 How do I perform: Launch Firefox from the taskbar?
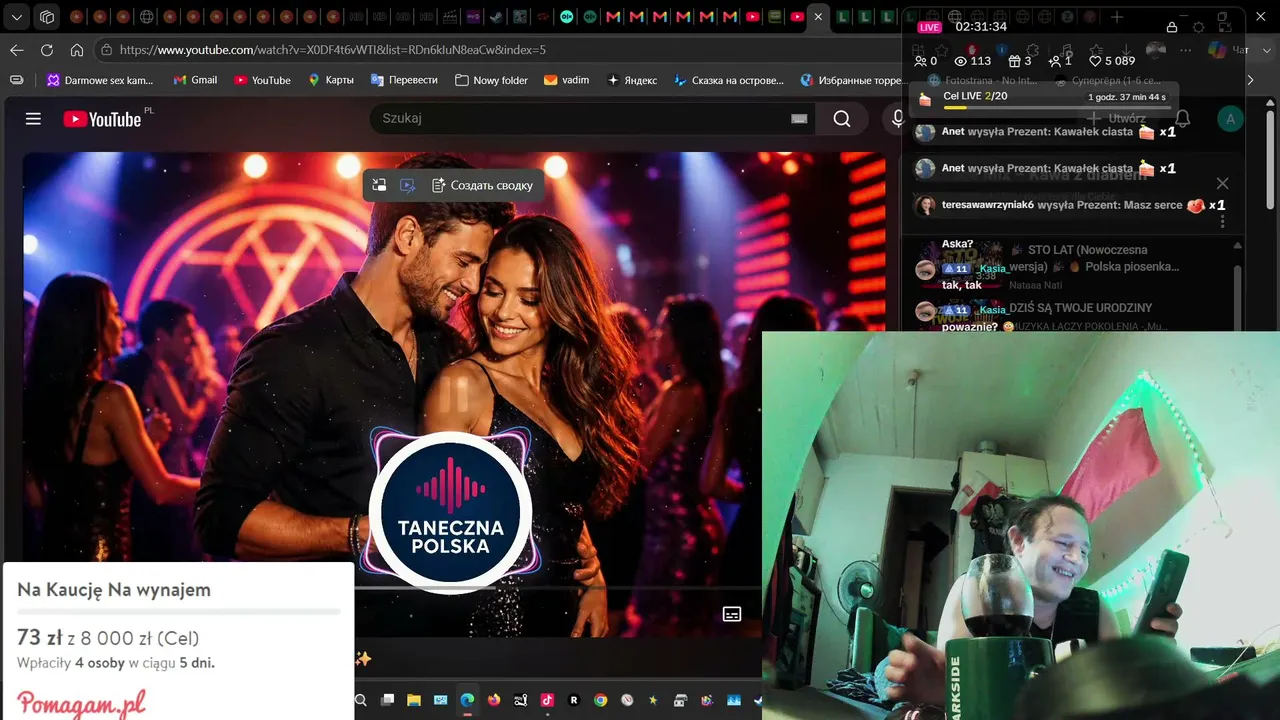(494, 700)
